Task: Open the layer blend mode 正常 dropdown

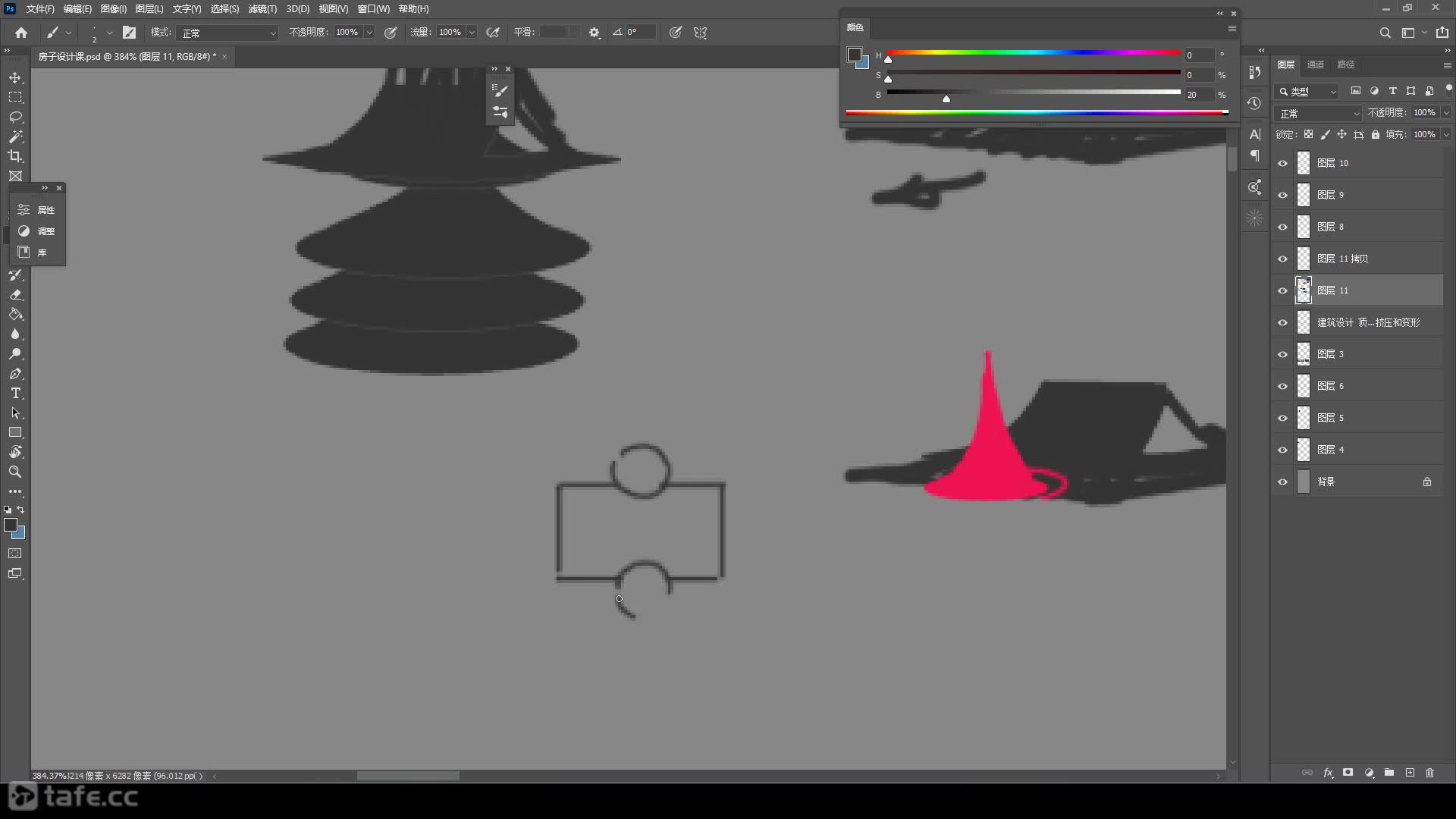Action: (1319, 113)
